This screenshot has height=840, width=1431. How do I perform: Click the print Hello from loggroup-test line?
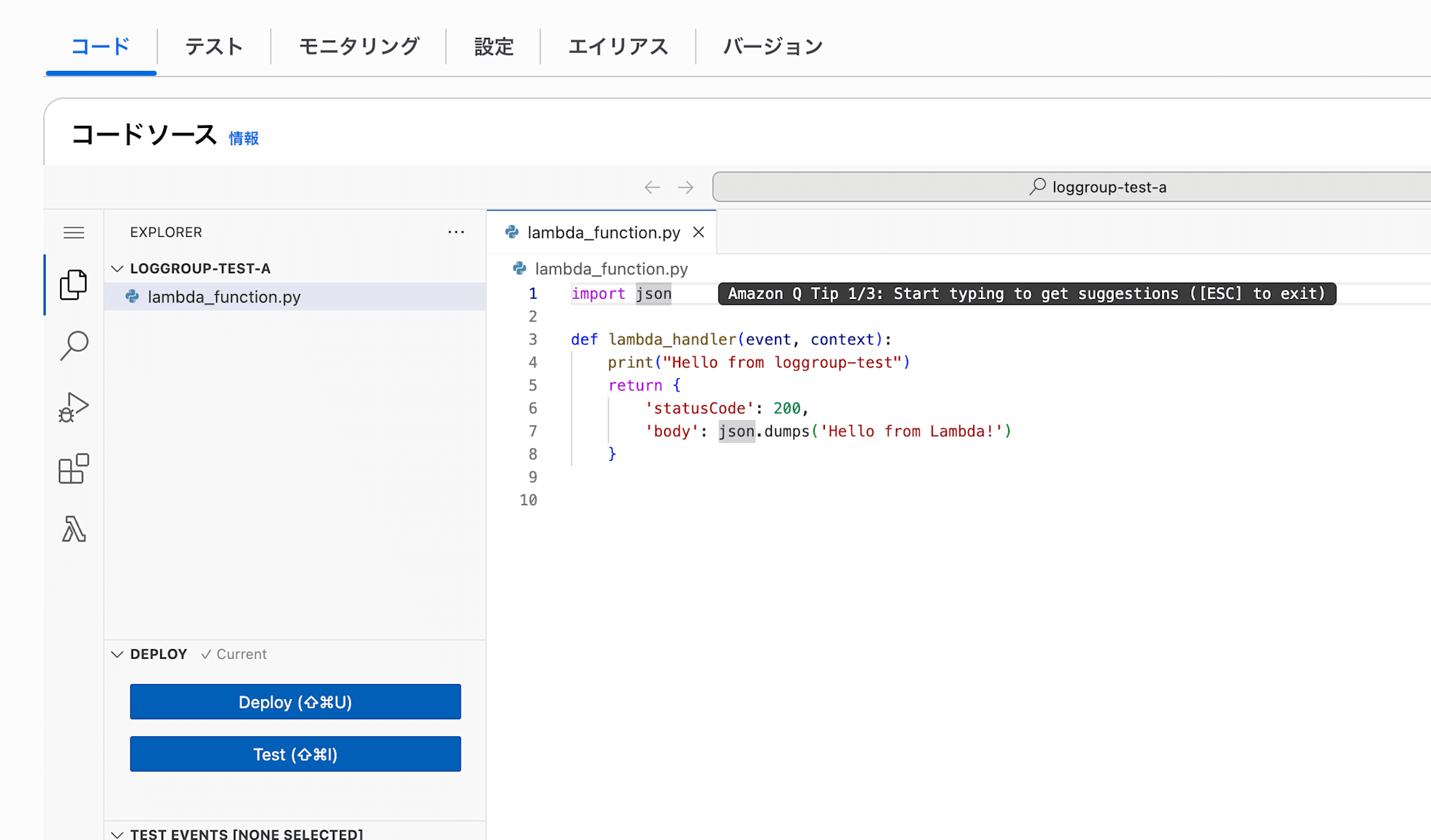point(758,362)
